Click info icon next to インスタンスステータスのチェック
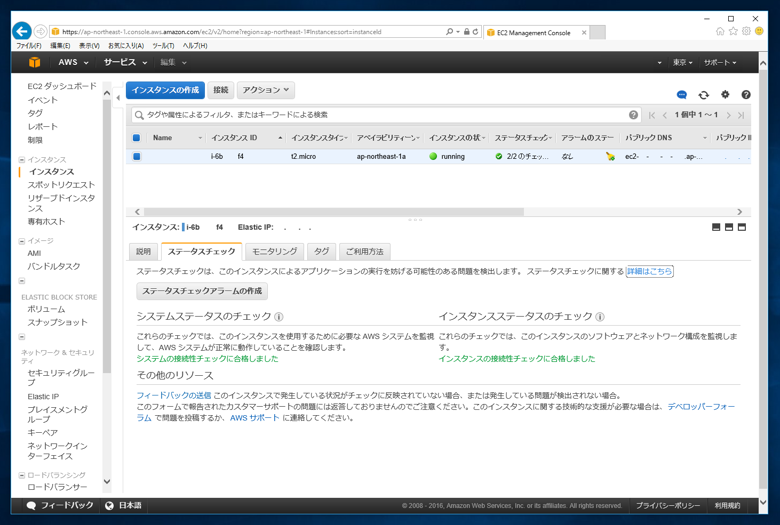Image resolution: width=780 pixels, height=525 pixels. click(600, 316)
